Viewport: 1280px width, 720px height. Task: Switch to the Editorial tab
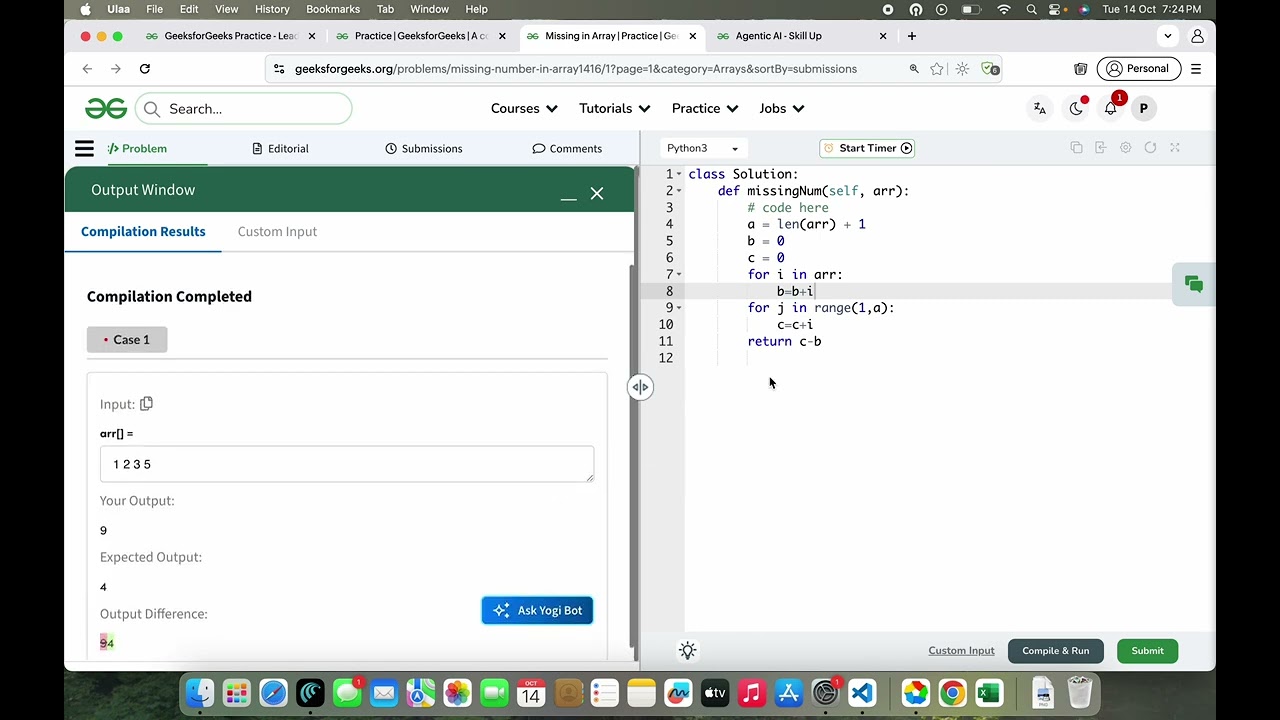click(x=280, y=149)
